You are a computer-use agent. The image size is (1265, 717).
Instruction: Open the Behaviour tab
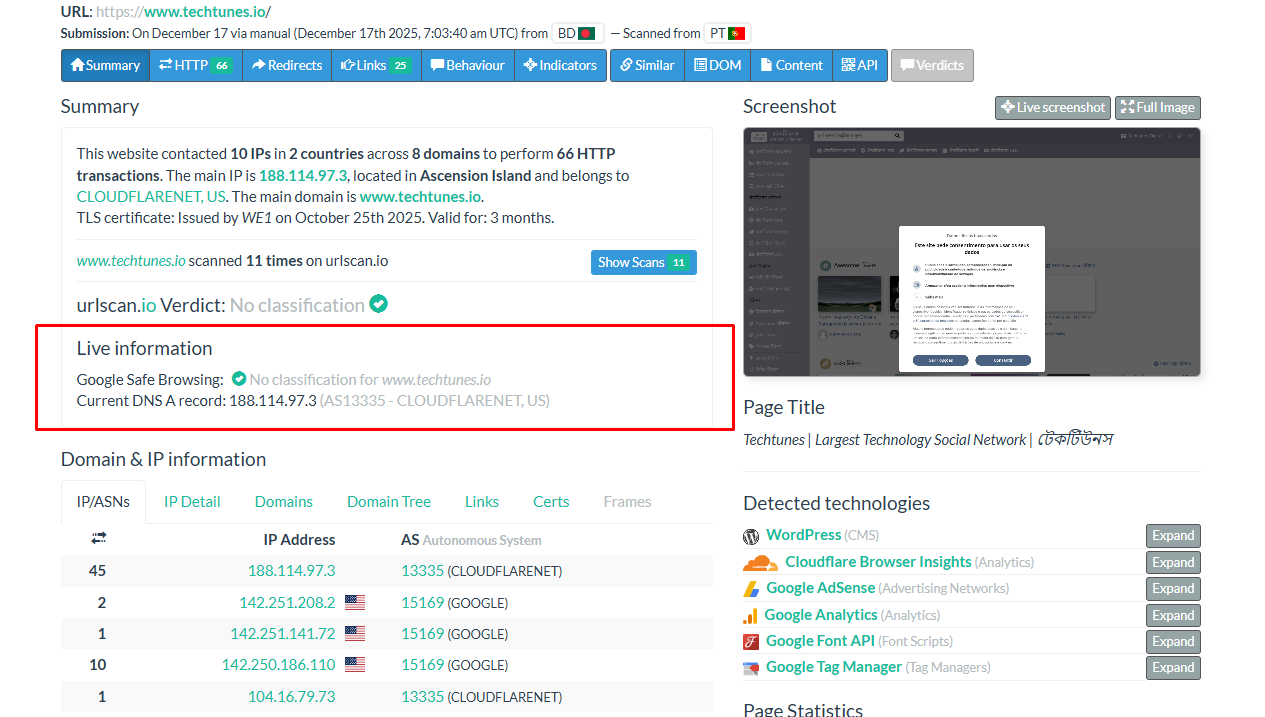click(x=468, y=65)
